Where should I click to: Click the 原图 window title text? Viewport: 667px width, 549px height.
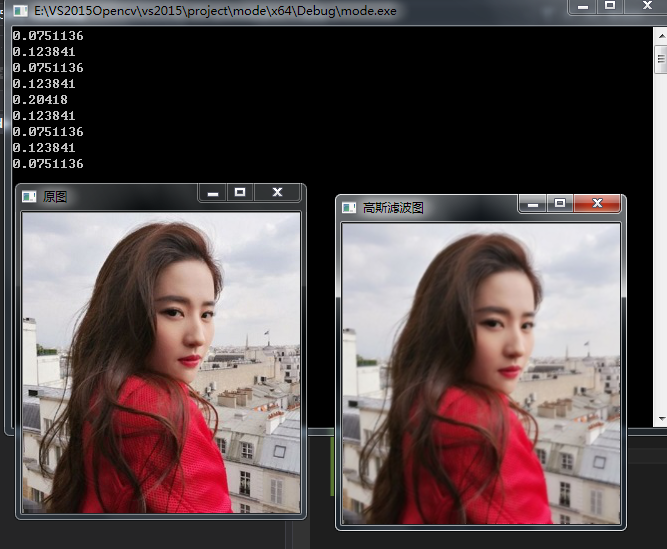coord(55,197)
